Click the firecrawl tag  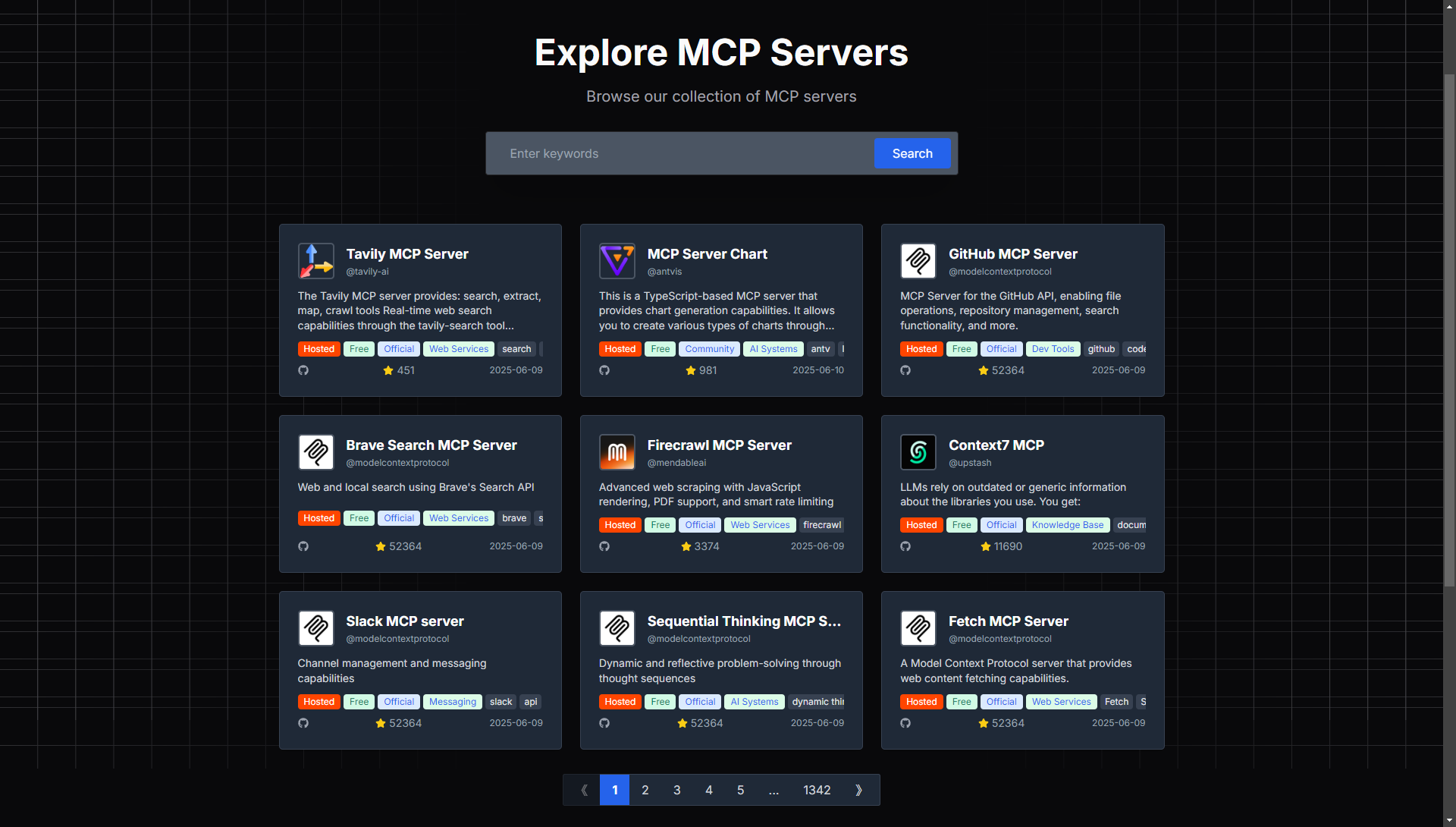click(x=822, y=525)
